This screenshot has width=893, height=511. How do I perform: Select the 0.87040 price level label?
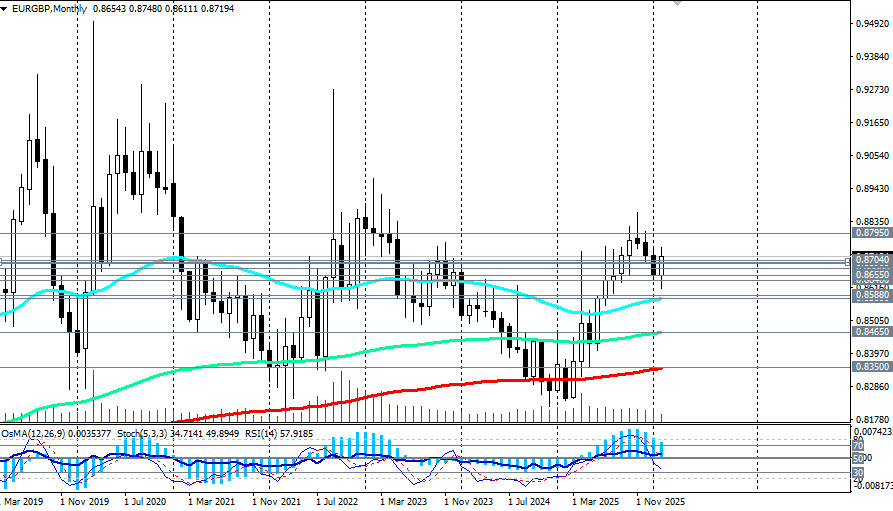(872, 260)
